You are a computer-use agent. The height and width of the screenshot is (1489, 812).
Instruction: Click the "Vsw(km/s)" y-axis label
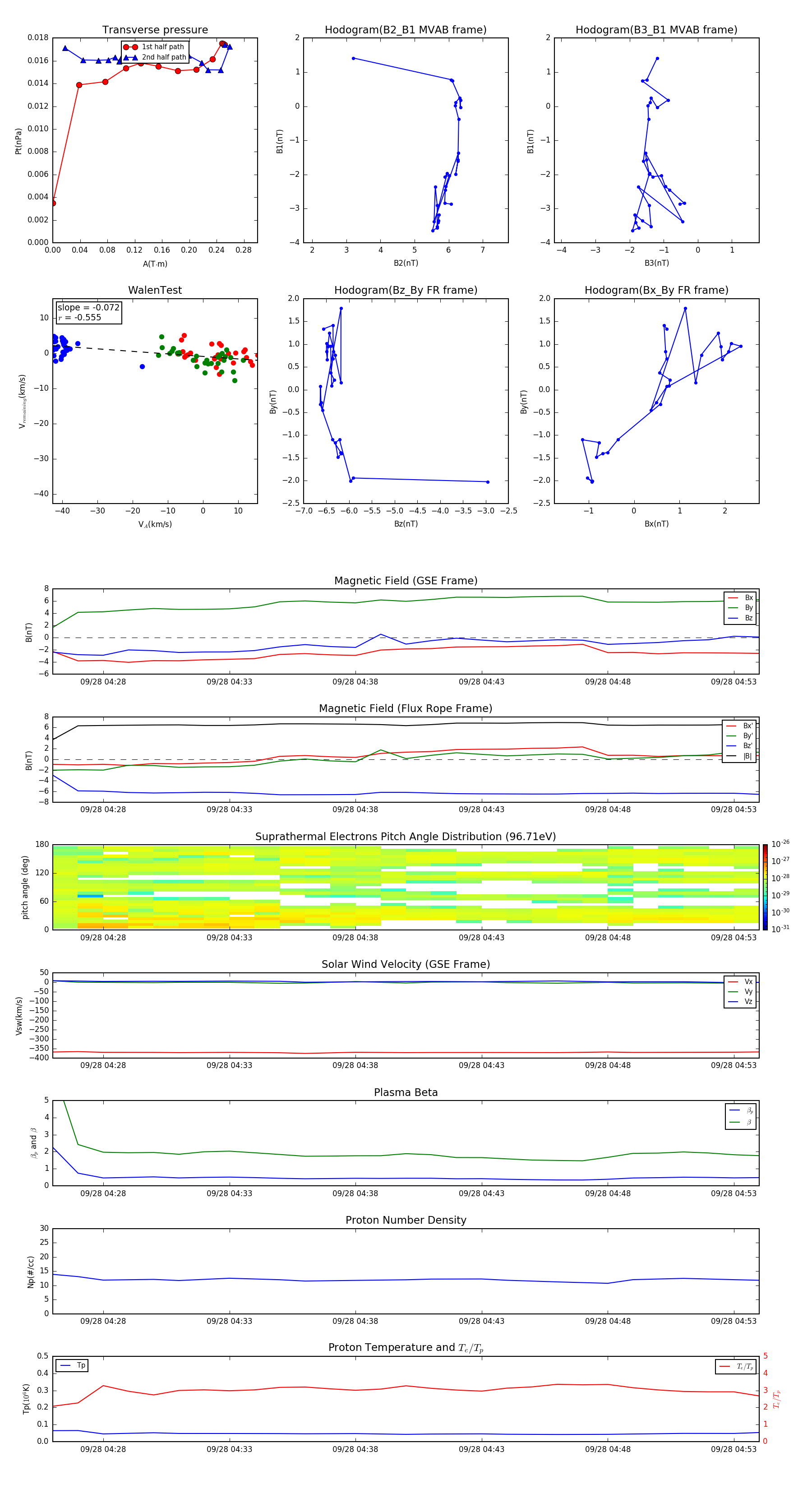(19, 1016)
